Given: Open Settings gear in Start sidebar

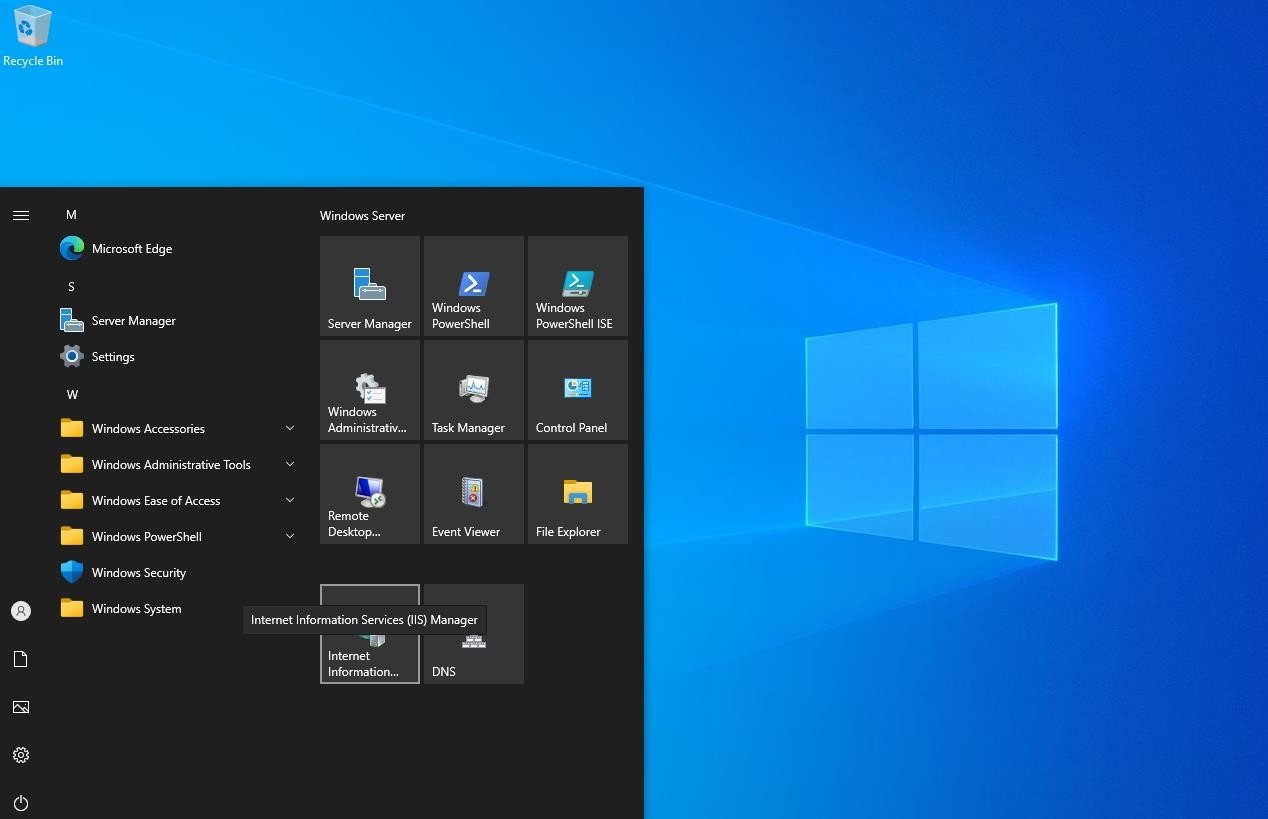Looking at the screenshot, I should click(x=21, y=755).
